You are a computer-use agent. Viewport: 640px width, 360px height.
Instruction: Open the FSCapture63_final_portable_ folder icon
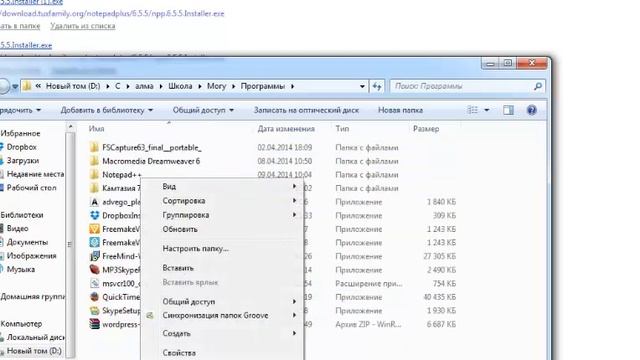coord(94,147)
